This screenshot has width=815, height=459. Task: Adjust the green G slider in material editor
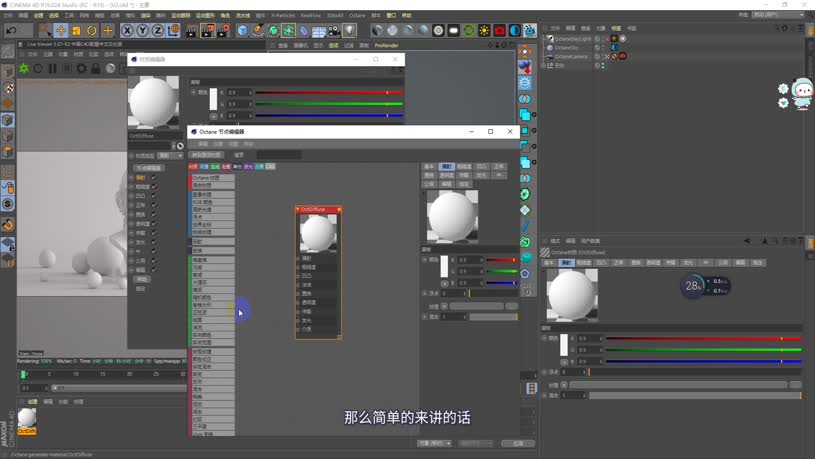329,104
